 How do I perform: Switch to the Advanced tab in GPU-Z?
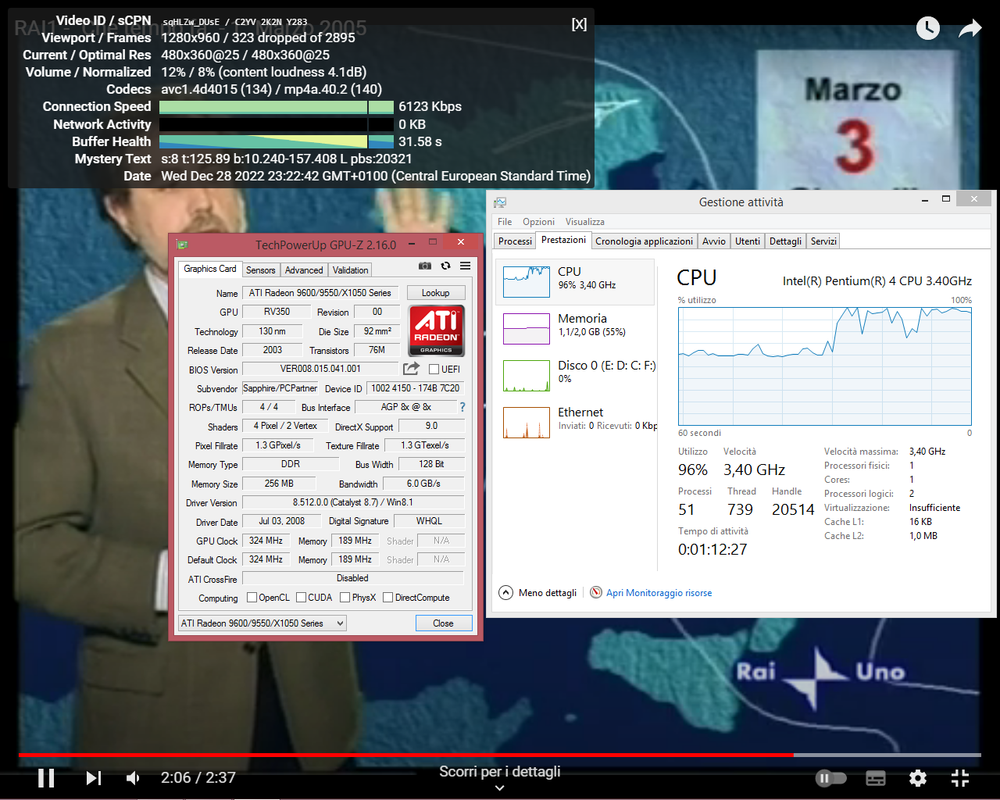point(304,270)
